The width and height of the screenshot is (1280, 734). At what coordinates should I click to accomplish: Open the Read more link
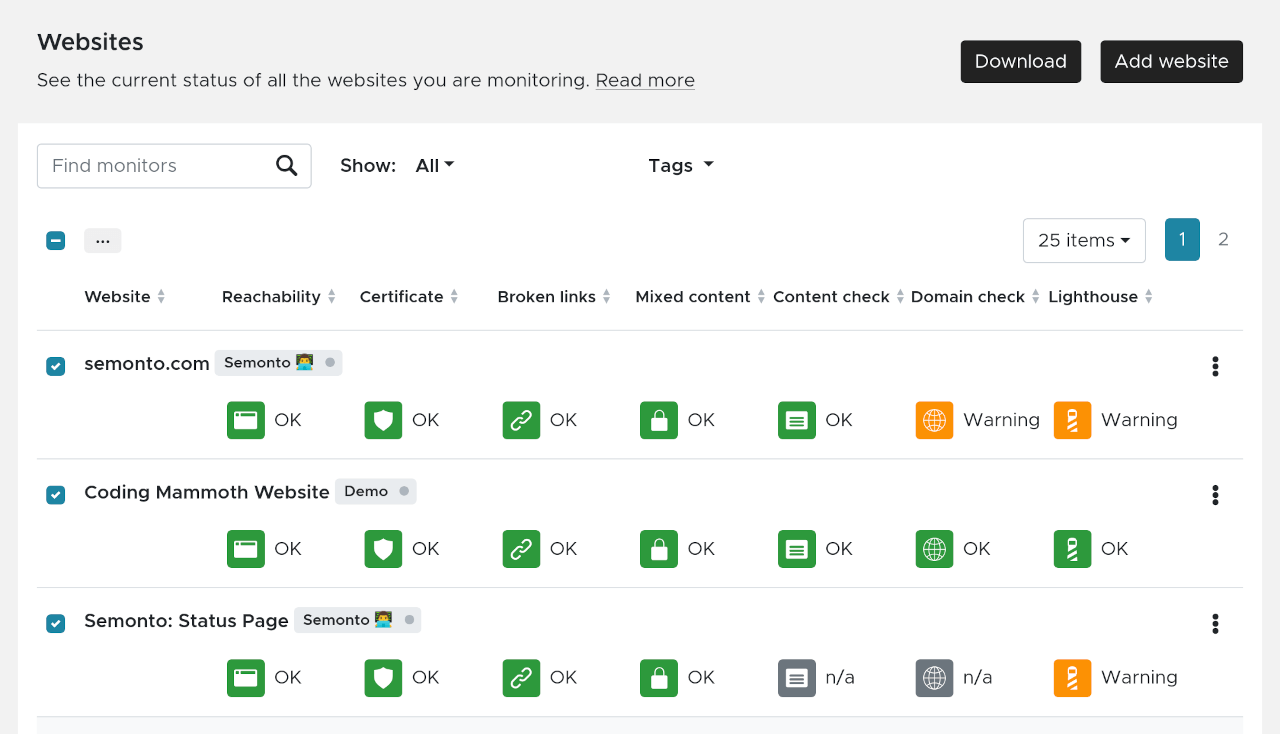(645, 80)
